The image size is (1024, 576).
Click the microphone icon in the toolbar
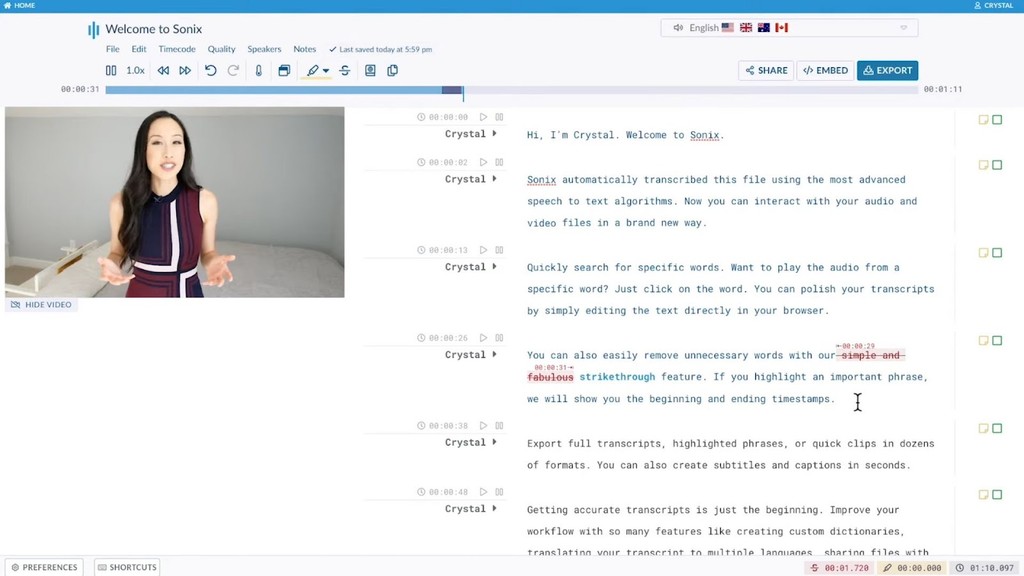(x=259, y=70)
